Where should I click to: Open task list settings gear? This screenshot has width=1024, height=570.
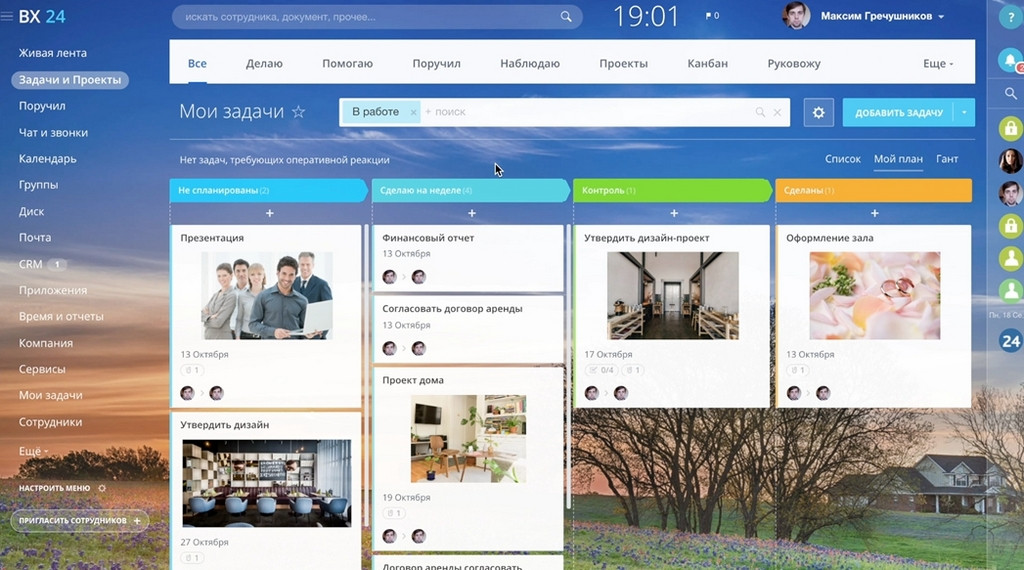(818, 112)
